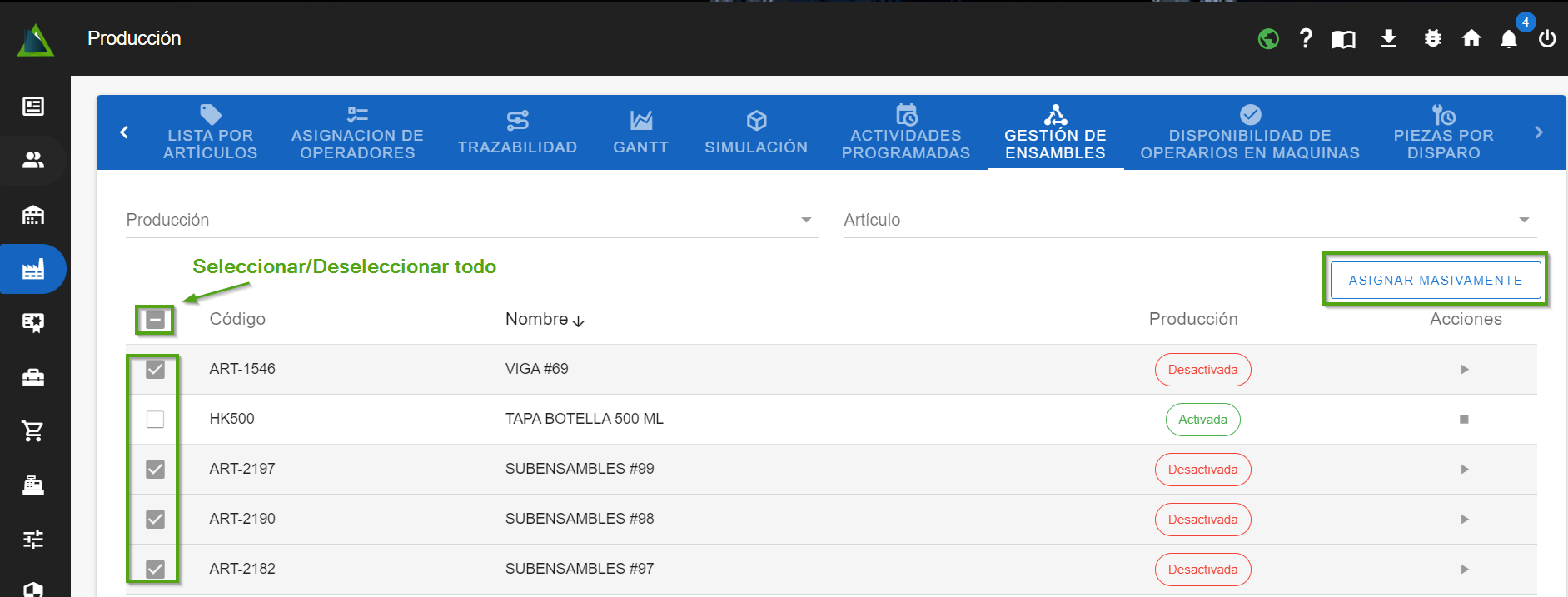Open the help question mark icon

1306,38
